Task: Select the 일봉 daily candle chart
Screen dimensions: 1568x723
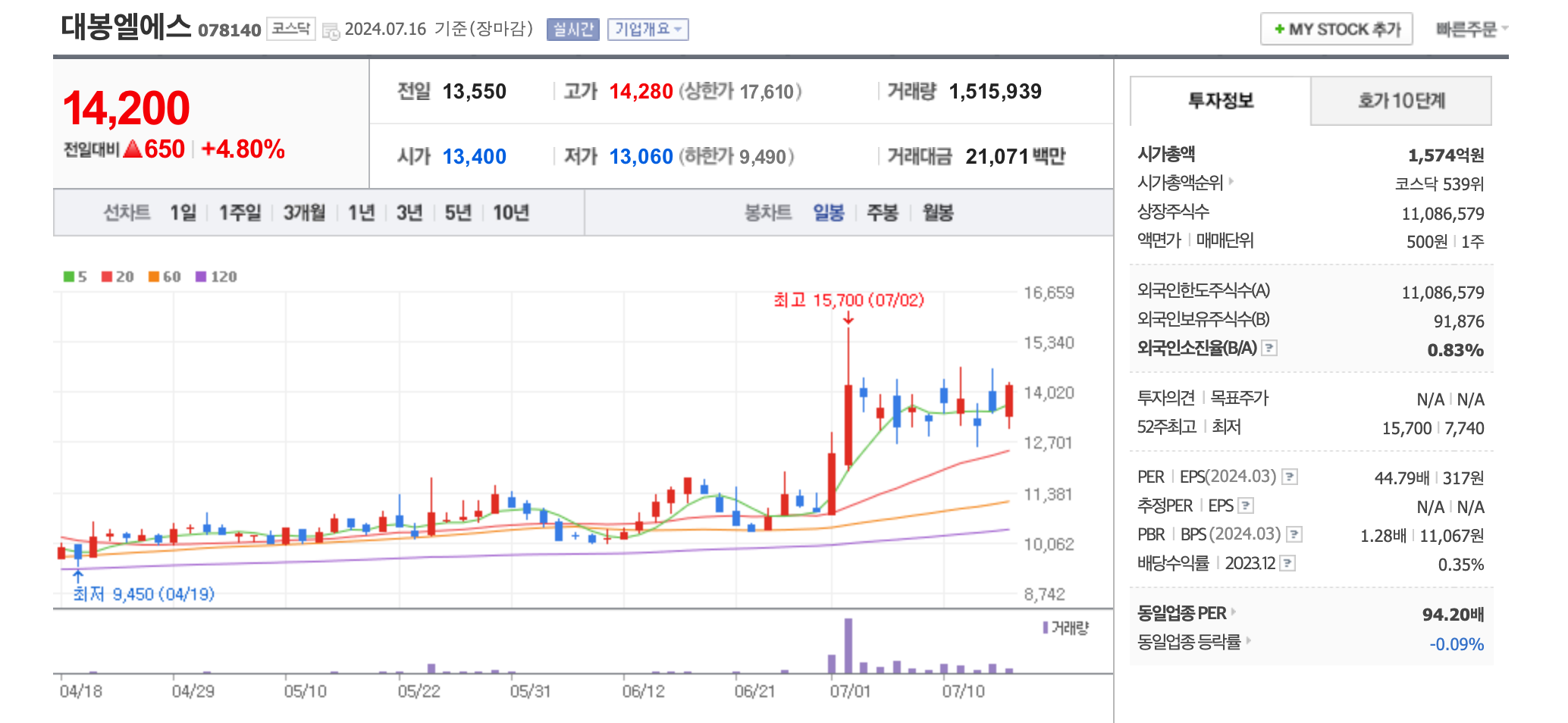Action: [x=829, y=213]
